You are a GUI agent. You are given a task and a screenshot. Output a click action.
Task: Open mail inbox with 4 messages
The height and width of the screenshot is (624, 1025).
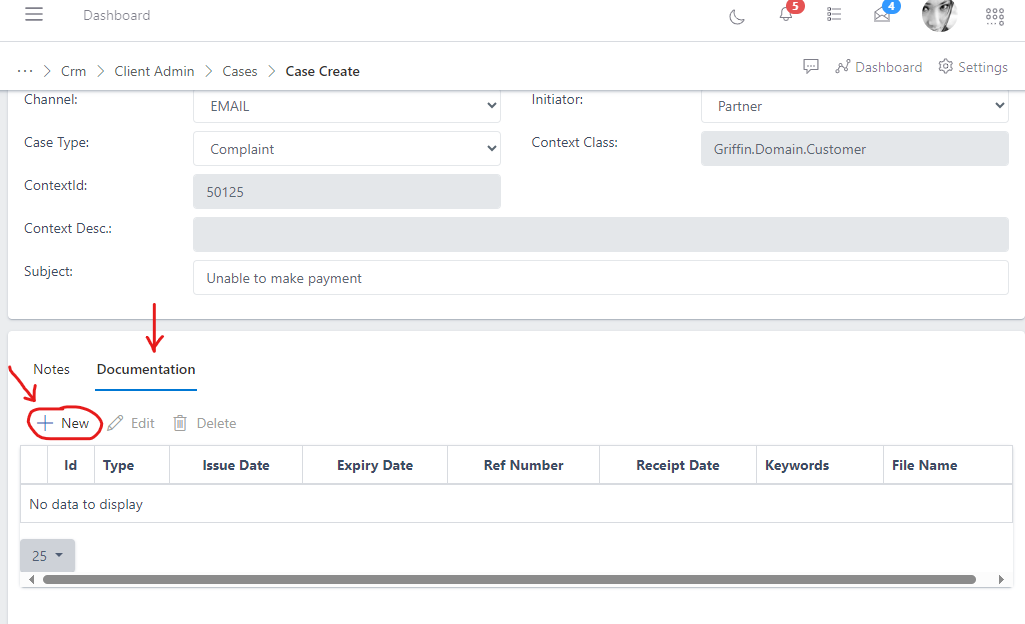tap(882, 15)
